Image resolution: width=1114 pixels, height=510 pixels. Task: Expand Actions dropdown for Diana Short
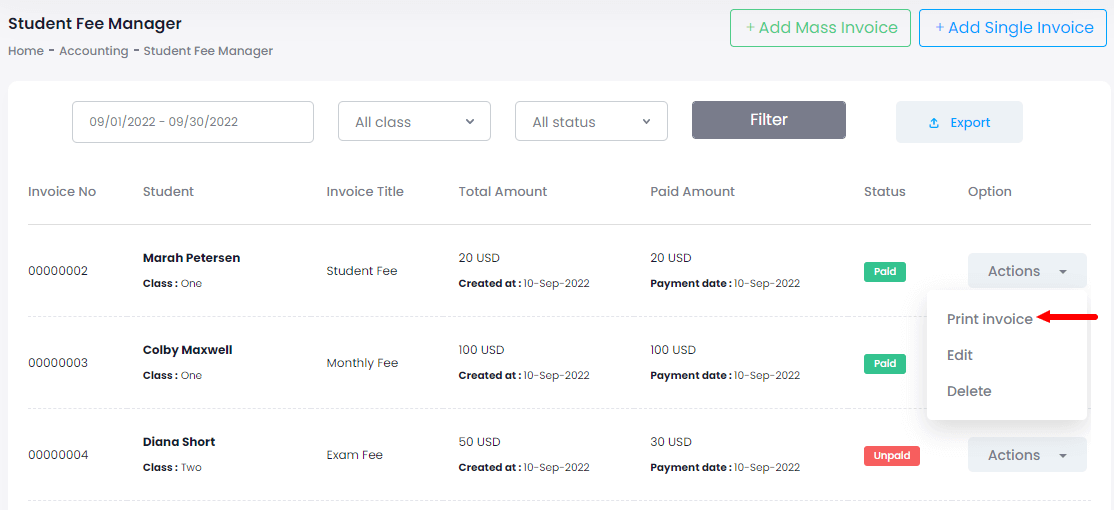click(x=1026, y=455)
